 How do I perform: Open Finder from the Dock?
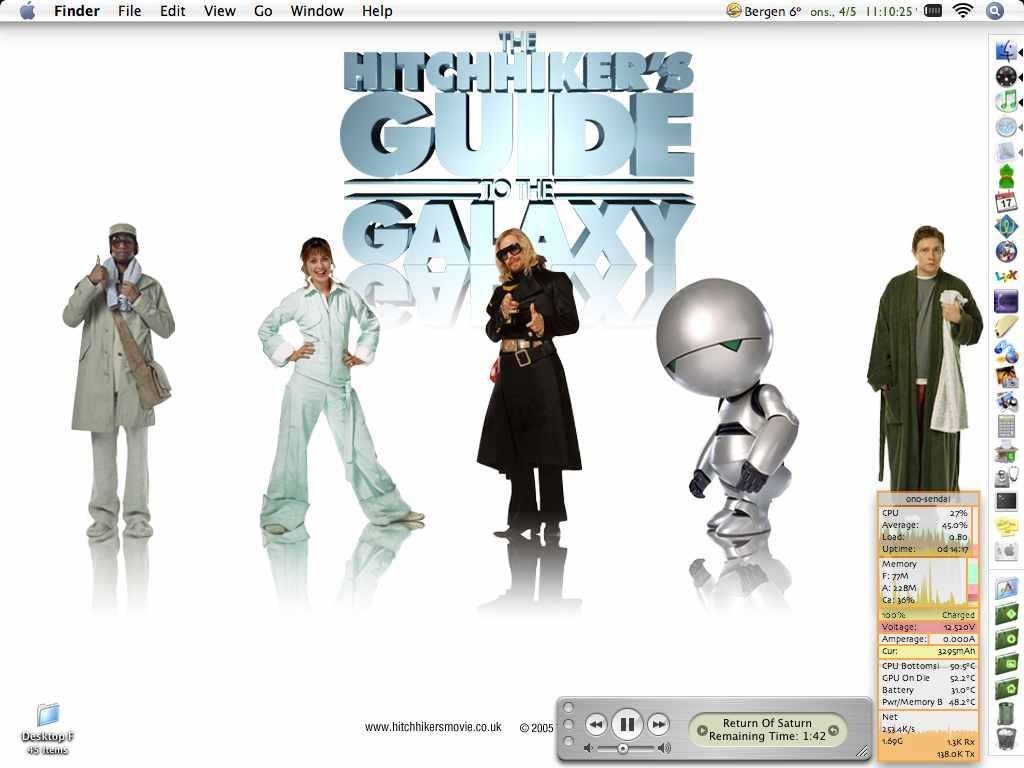tap(1006, 50)
